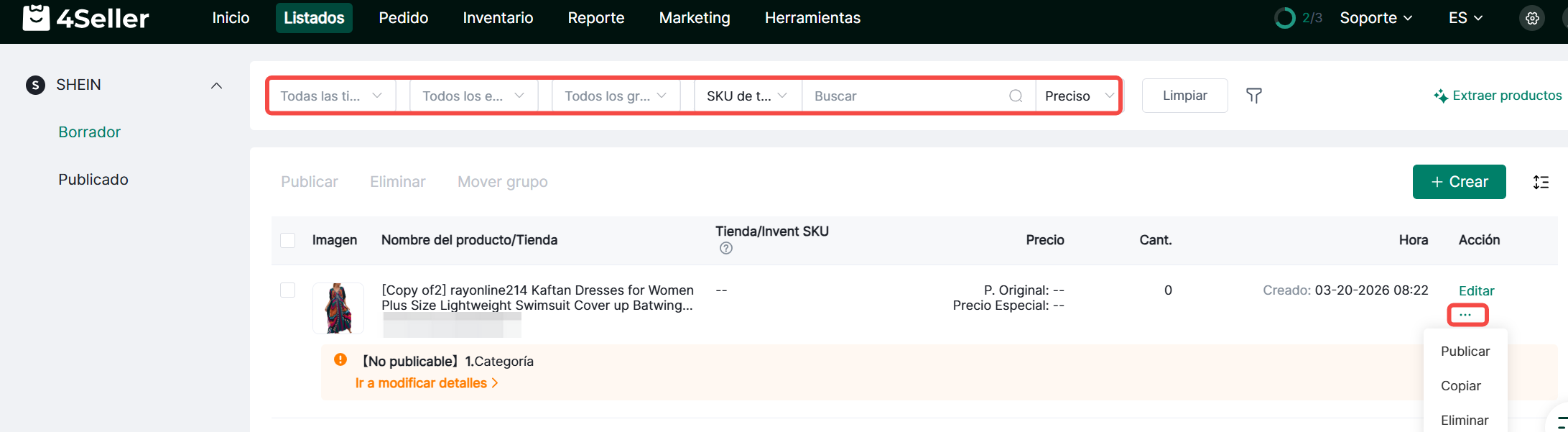Open the three-dot more actions menu

click(x=1466, y=316)
